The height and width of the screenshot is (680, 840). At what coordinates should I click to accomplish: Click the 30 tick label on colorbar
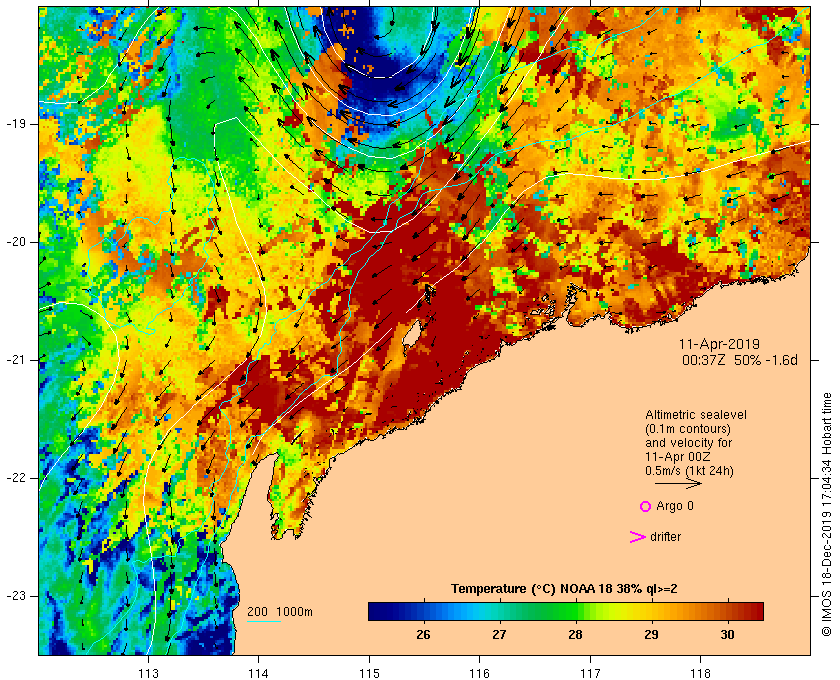pos(728,635)
